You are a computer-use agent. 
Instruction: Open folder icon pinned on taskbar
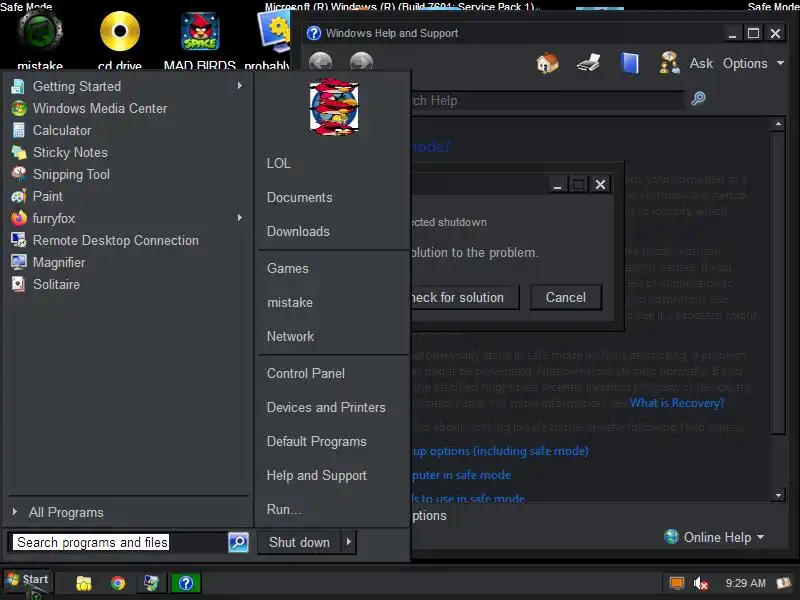click(x=84, y=583)
